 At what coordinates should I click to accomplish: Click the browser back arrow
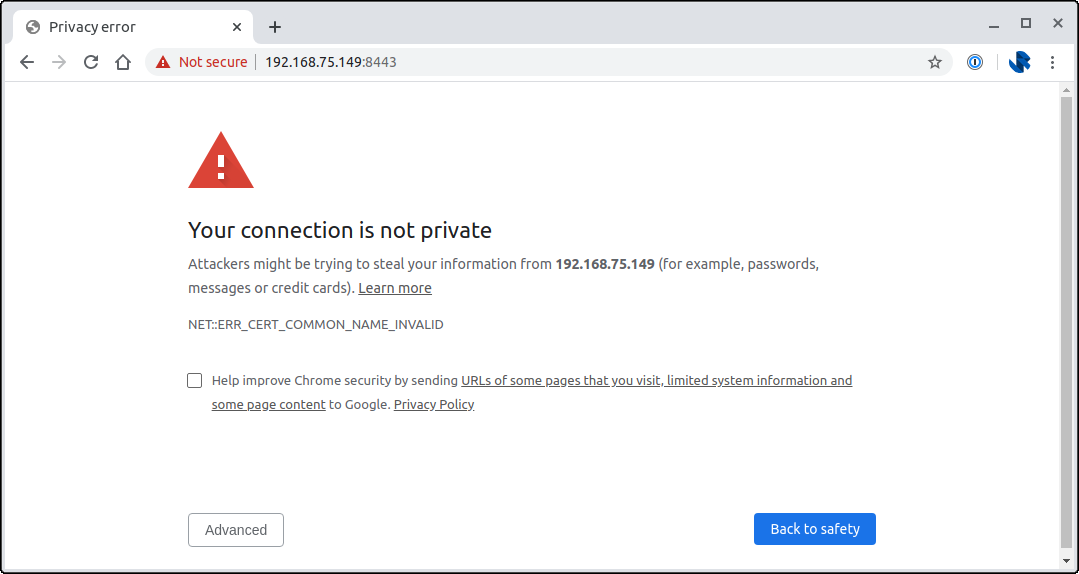[27, 62]
